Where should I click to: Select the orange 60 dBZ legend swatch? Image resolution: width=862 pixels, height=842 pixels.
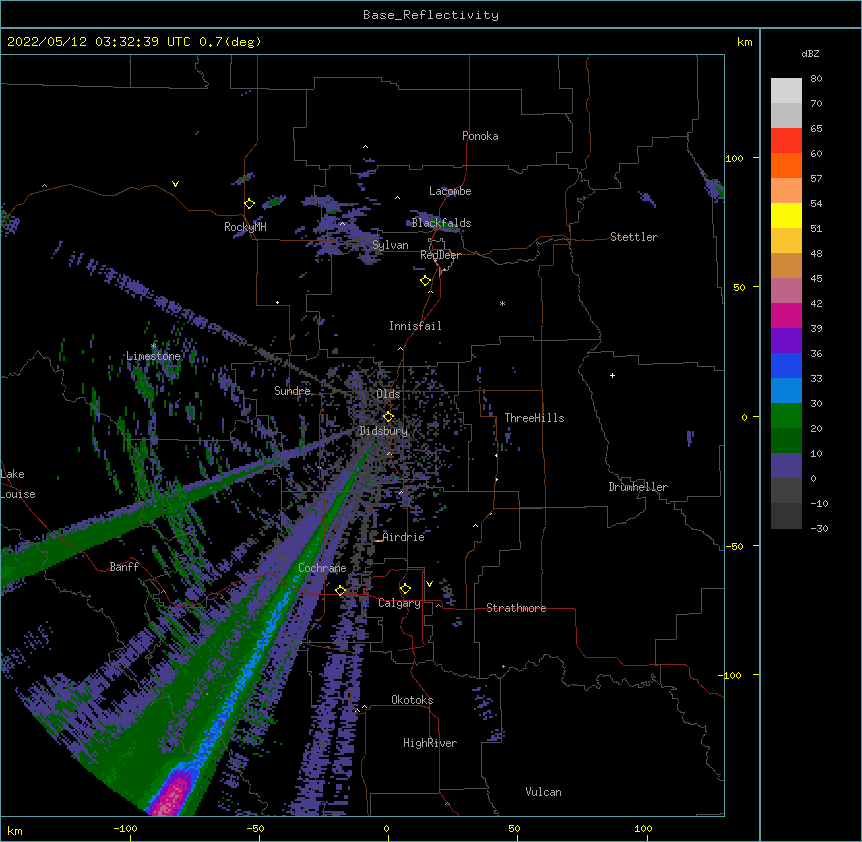coord(786,165)
